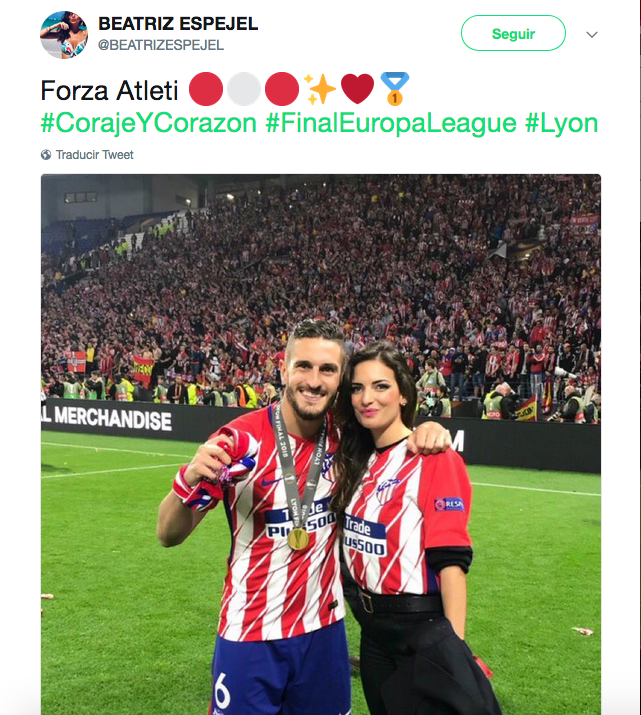Click the gold medal emoji in the tweet text
Image resolution: width=641 pixels, height=715 pixels.
tap(394, 90)
